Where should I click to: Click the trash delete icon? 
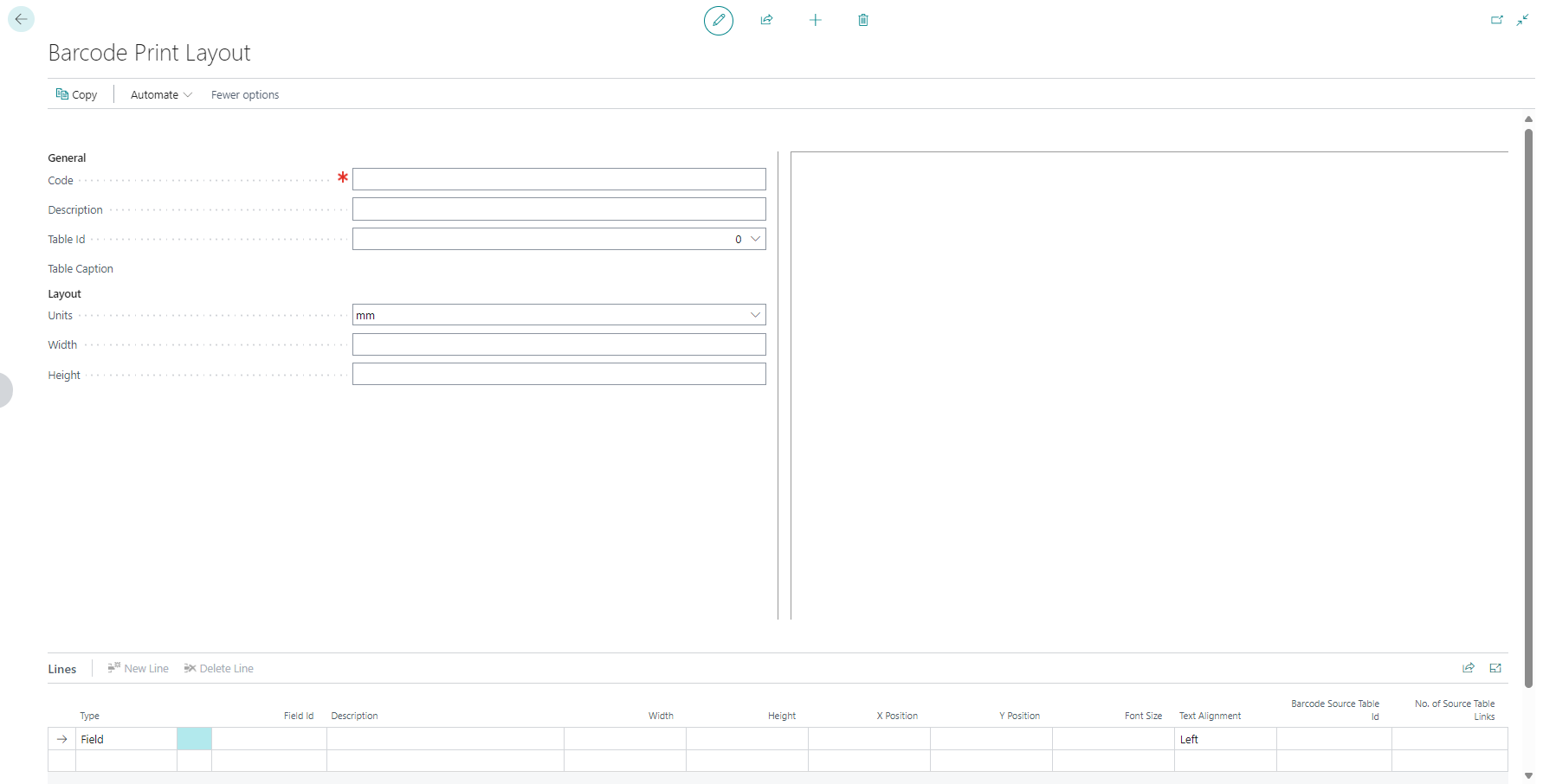(x=863, y=20)
